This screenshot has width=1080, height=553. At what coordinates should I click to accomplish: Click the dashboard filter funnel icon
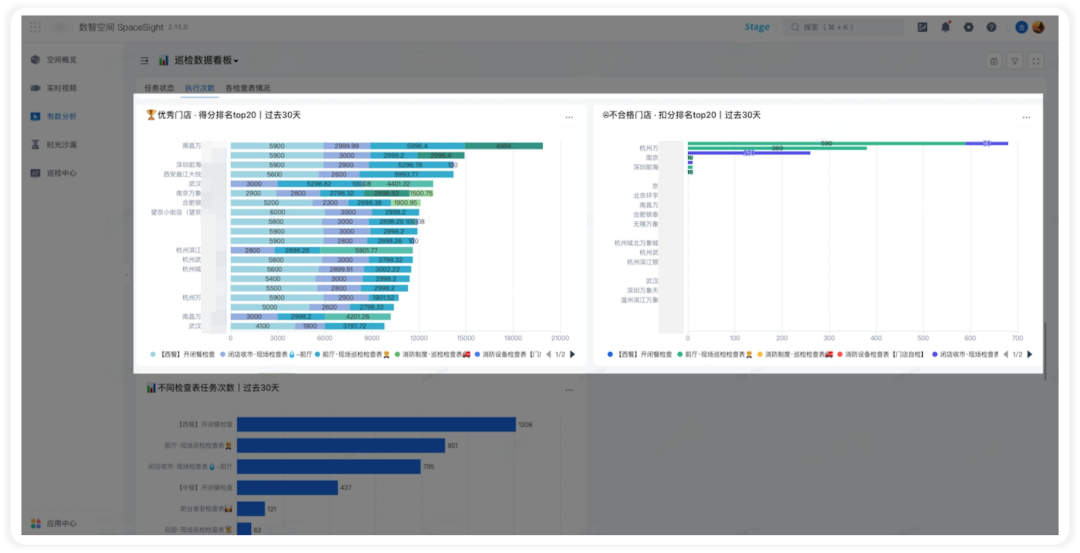(1015, 61)
